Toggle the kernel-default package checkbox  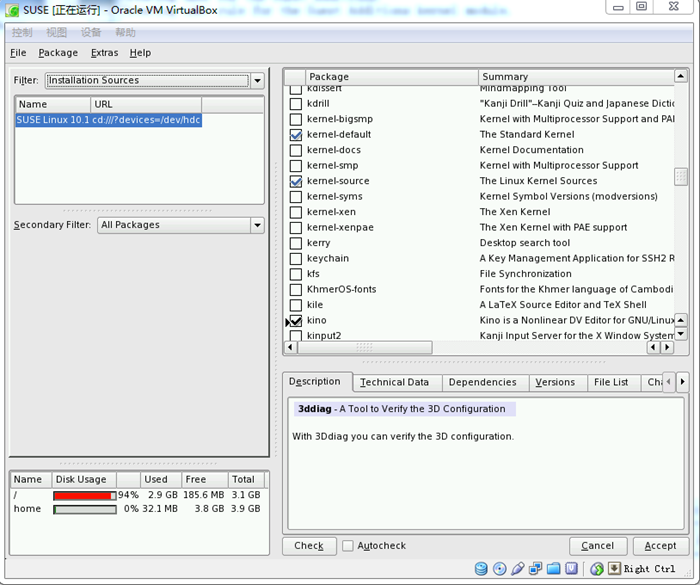click(x=296, y=134)
